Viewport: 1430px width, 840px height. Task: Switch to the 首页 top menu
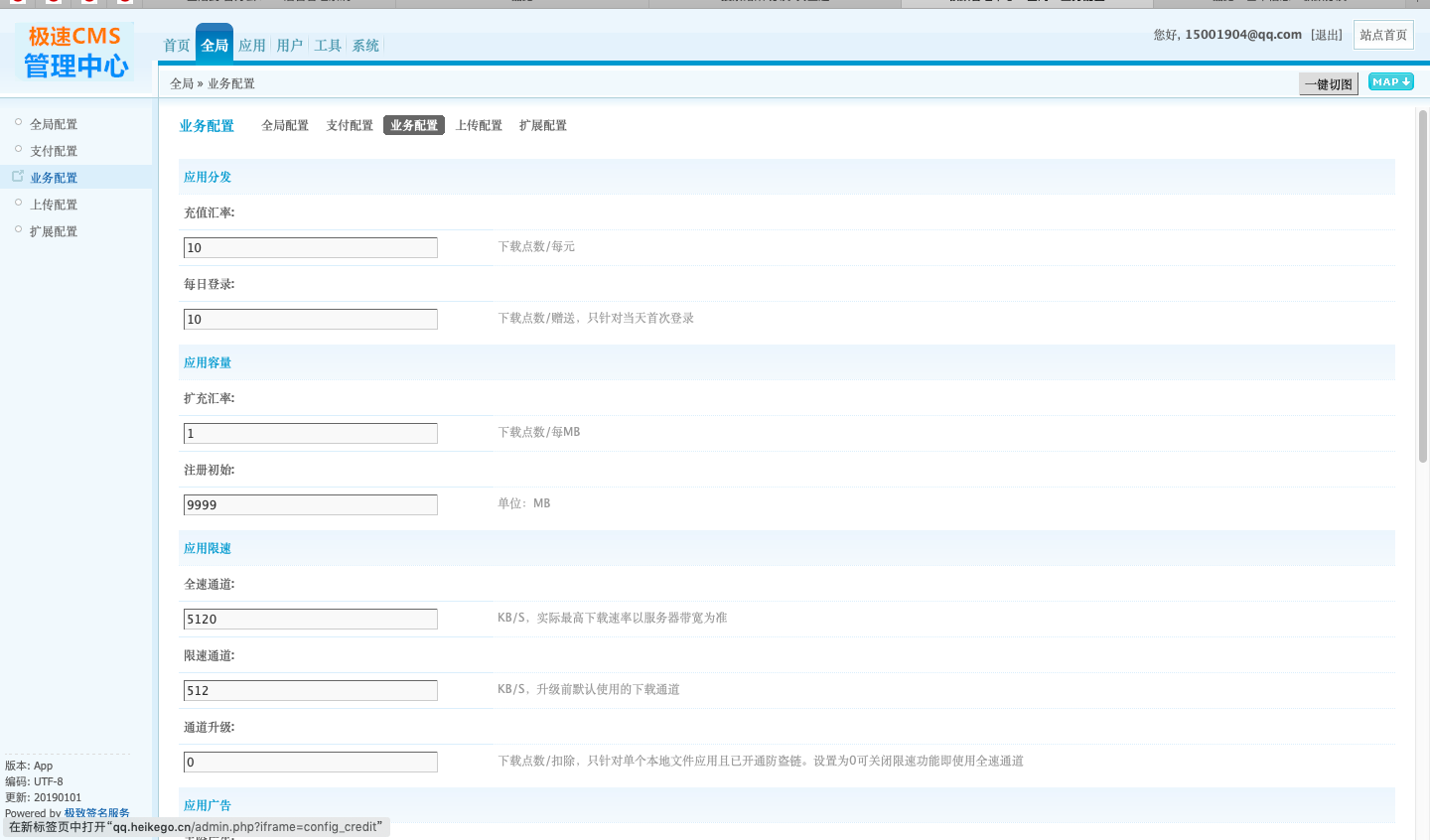[x=177, y=46]
